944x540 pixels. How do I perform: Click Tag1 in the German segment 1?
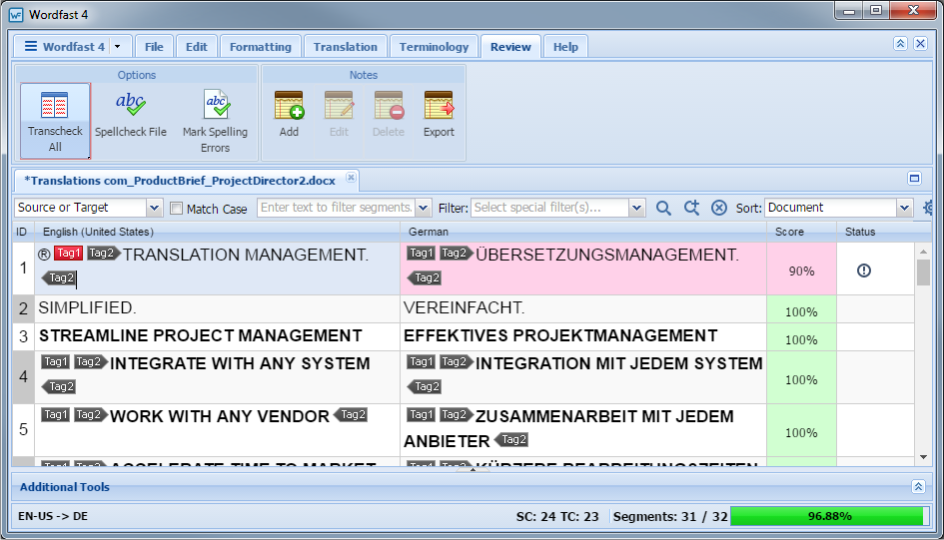[x=421, y=253]
